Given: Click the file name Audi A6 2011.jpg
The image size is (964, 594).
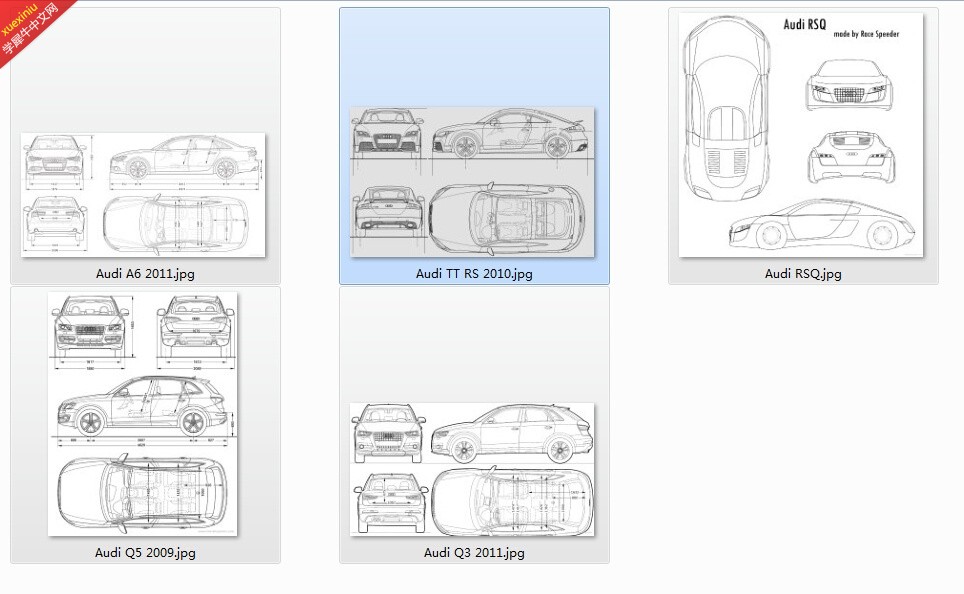Looking at the screenshot, I should (x=145, y=274).
